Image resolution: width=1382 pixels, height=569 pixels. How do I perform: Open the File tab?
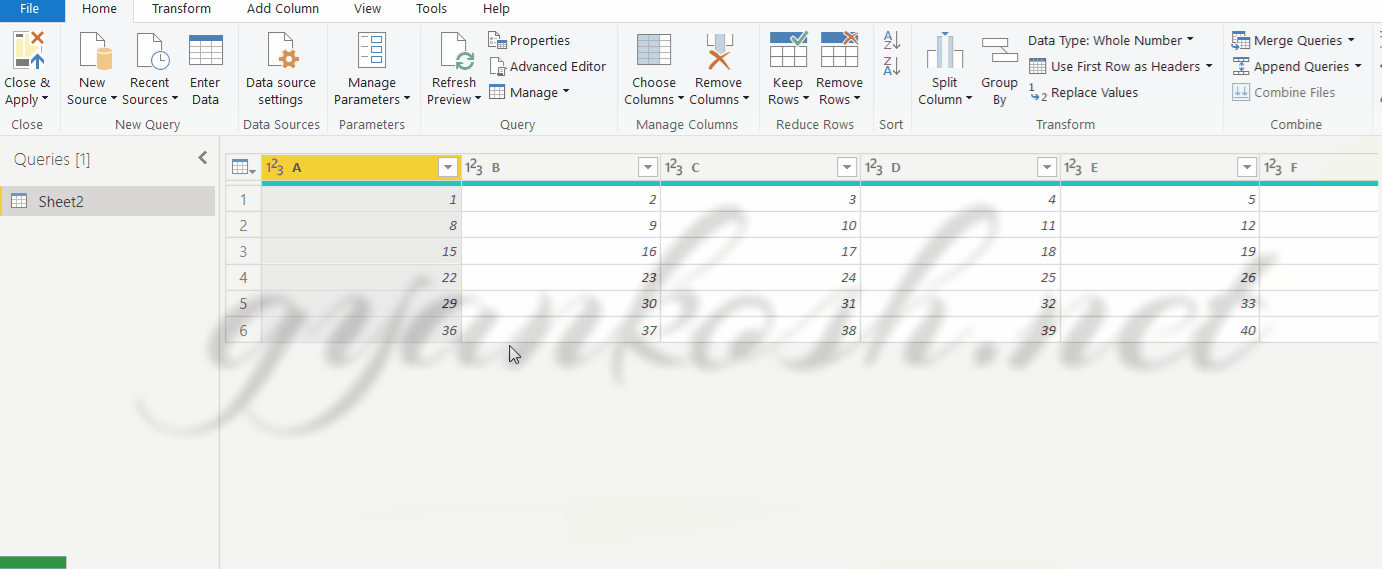coord(30,9)
